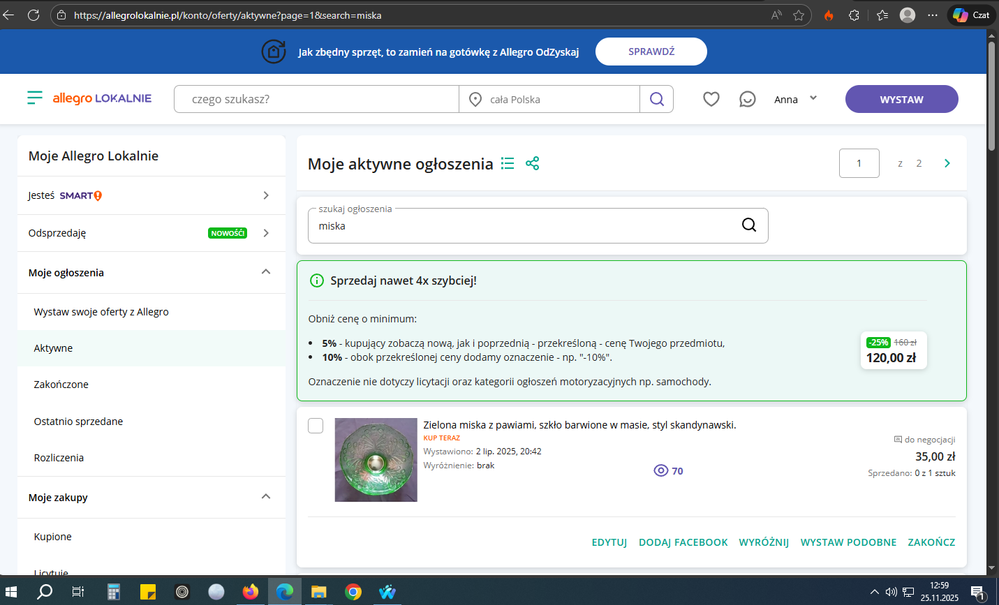Open 'Ostatnio sprzedane' in sidebar
Image resolution: width=999 pixels, height=605 pixels.
pos(78,421)
